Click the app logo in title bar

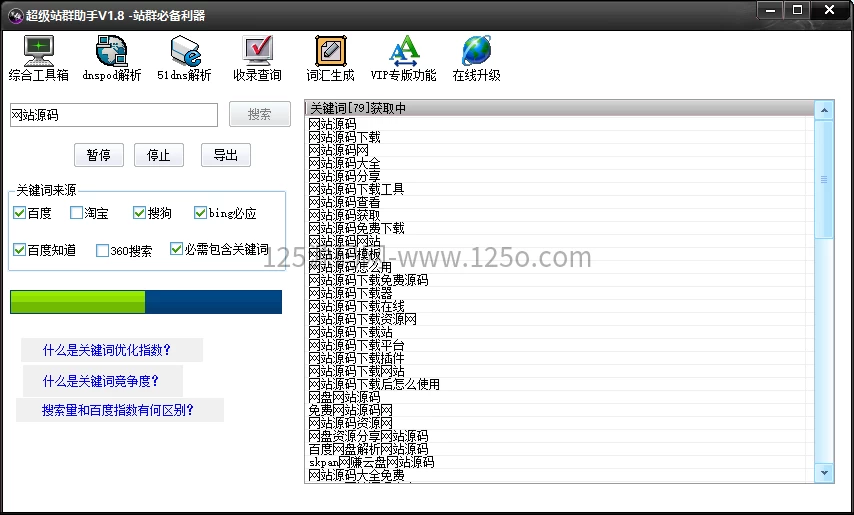[15, 14]
